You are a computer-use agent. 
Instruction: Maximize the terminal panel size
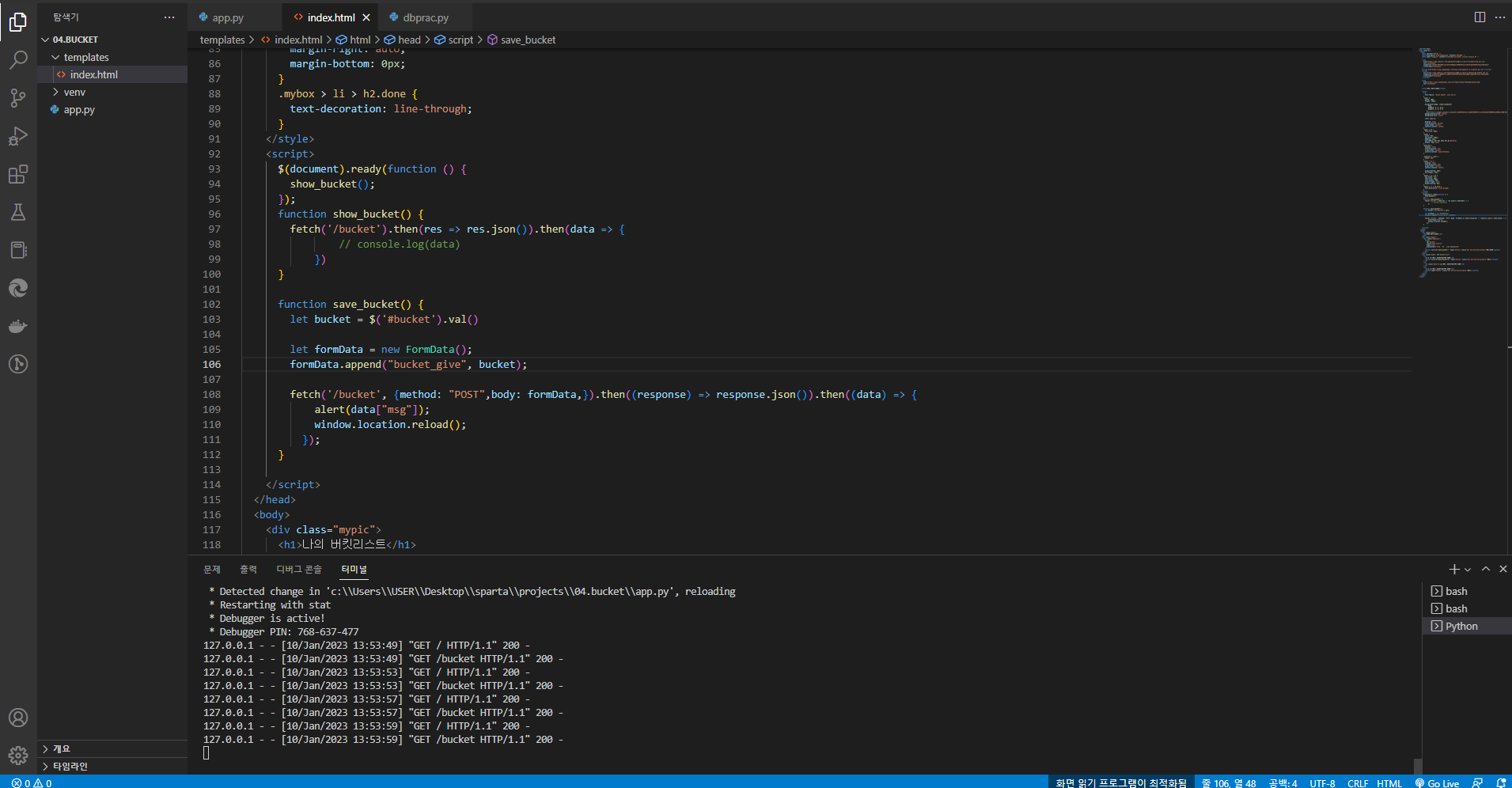pyautogui.click(x=1486, y=570)
